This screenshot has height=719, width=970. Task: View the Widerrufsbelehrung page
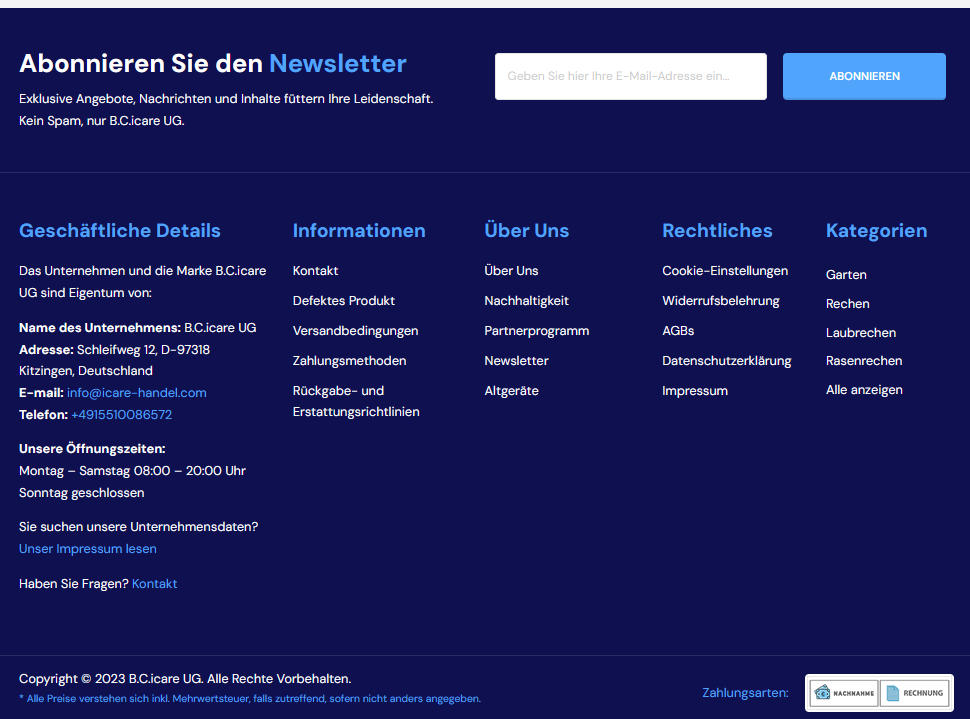(720, 301)
